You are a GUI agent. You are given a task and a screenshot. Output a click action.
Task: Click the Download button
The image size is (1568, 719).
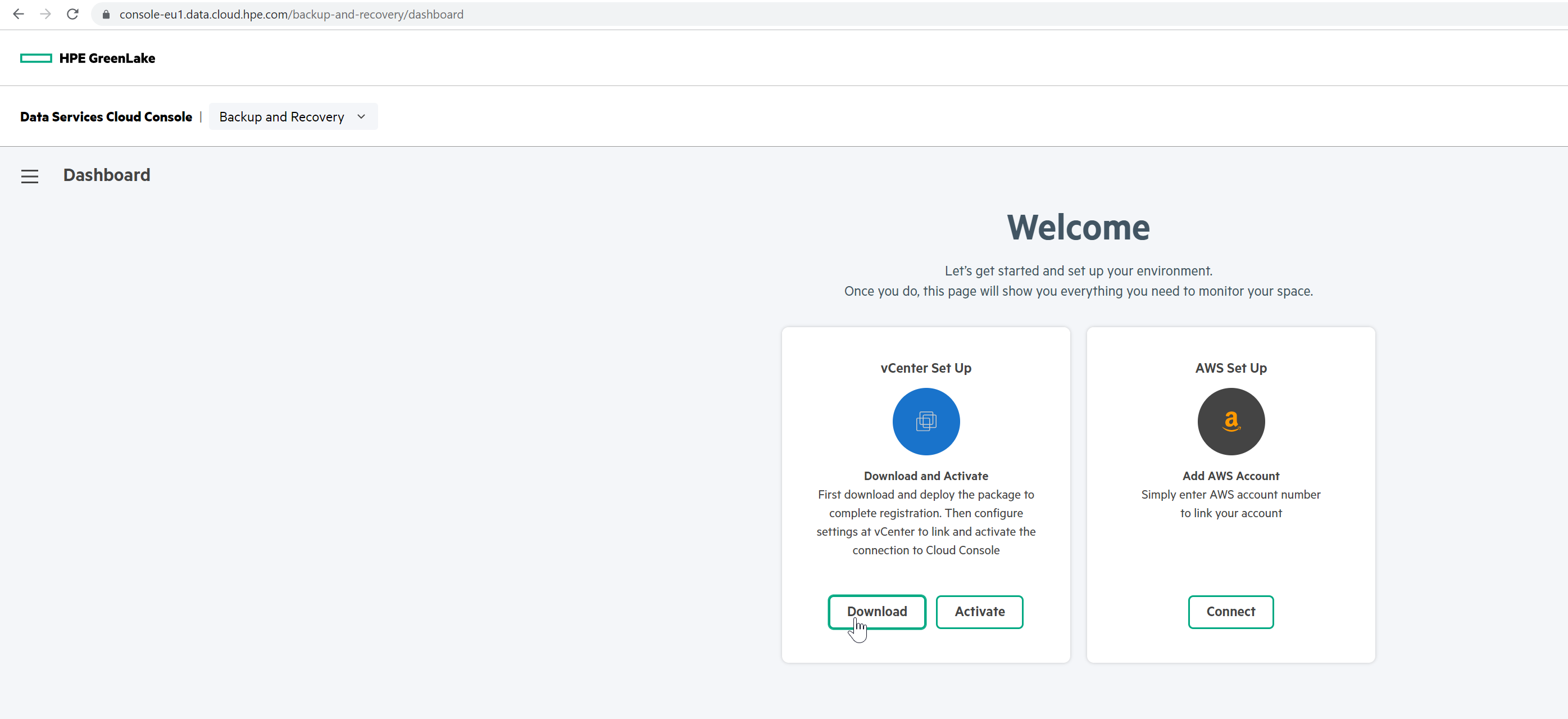pos(876,611)
